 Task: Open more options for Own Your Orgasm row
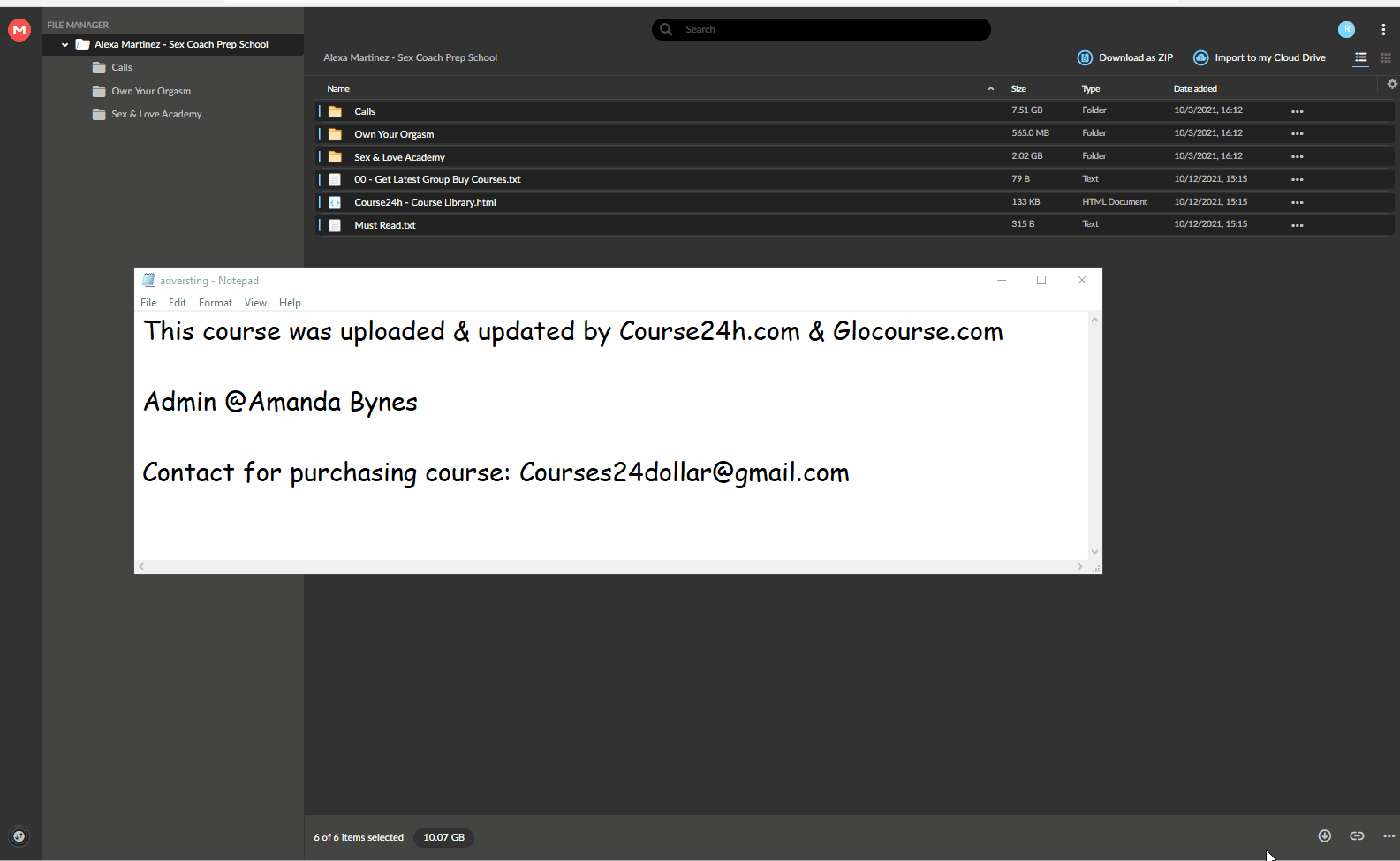tap(1297, 134)
